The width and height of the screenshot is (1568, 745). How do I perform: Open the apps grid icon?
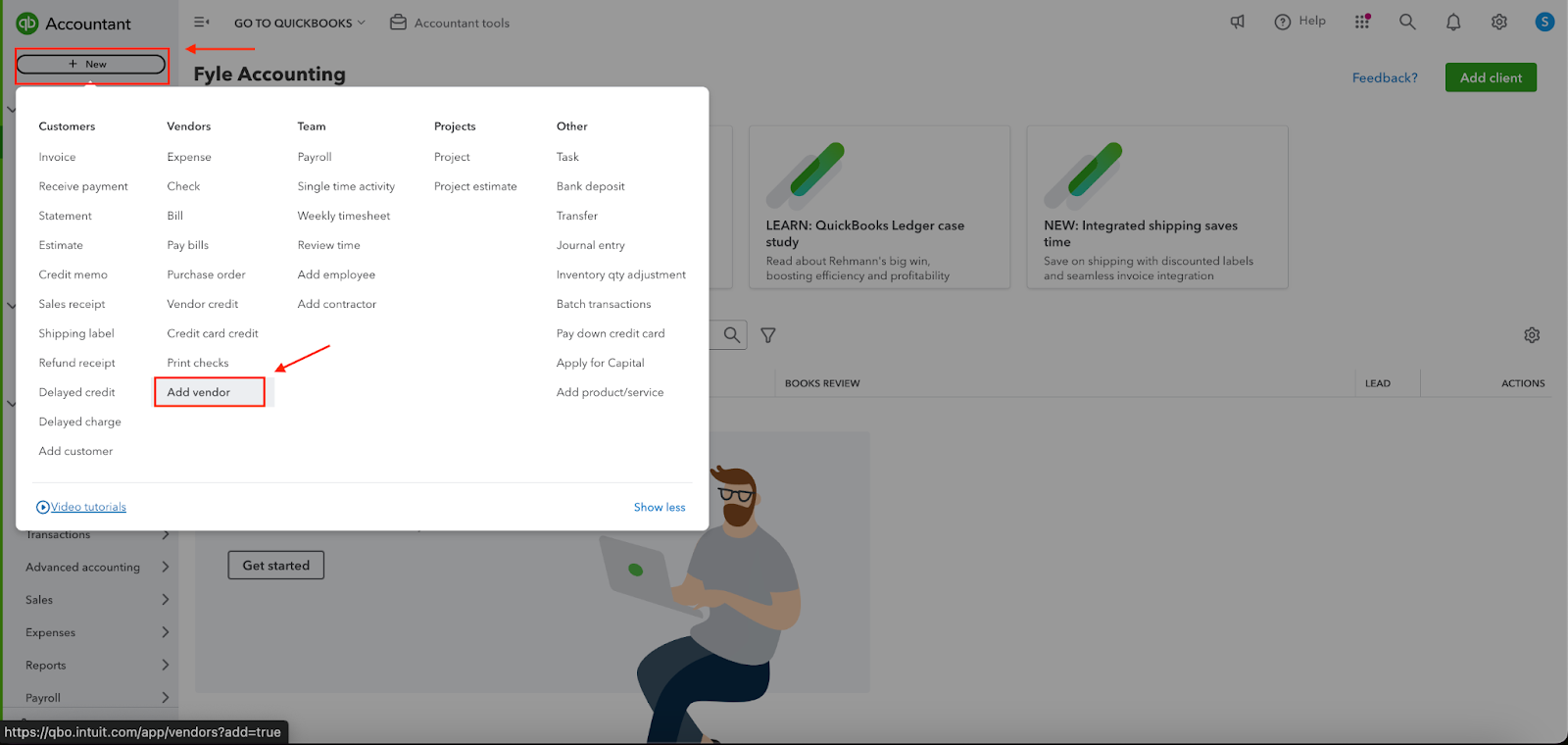(1362, 22)
